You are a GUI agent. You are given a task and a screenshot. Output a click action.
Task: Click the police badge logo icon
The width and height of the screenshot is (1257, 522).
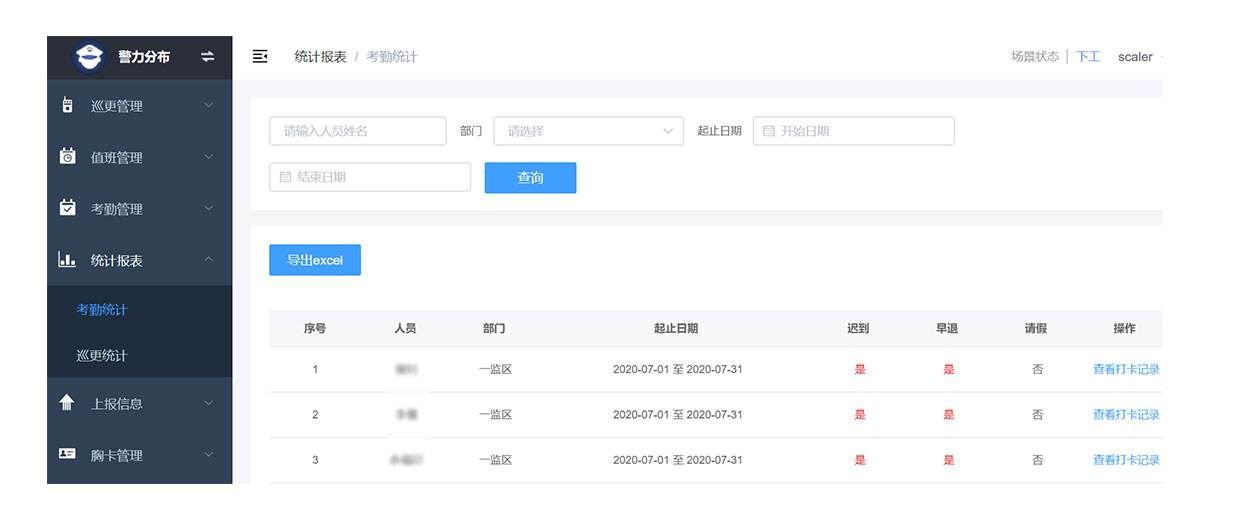(90, 57)
